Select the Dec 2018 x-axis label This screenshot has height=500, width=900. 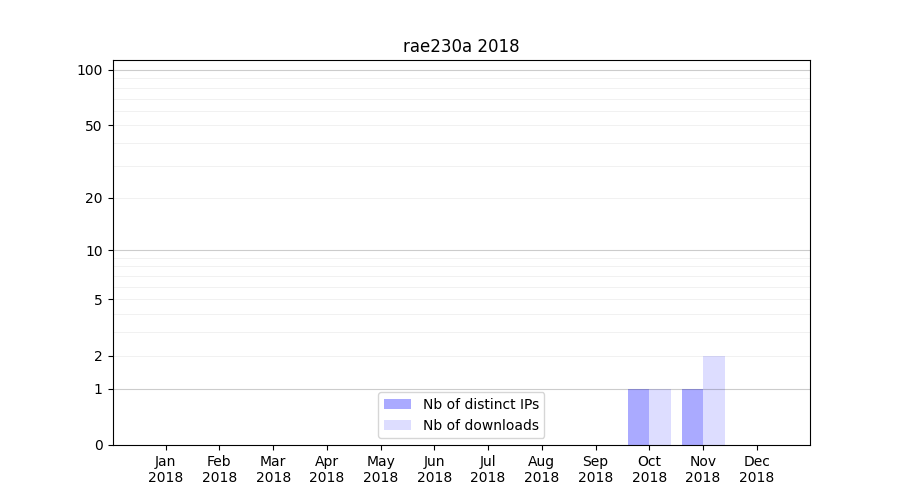[x=756, y=469]
